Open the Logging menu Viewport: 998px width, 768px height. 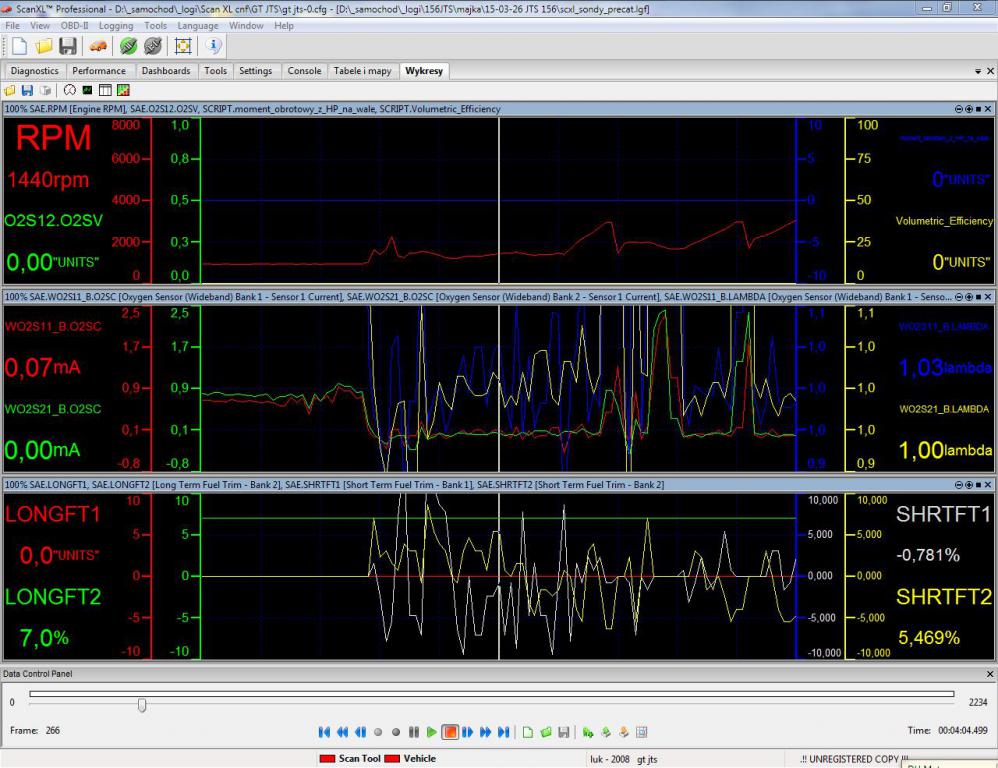point(116,25)
